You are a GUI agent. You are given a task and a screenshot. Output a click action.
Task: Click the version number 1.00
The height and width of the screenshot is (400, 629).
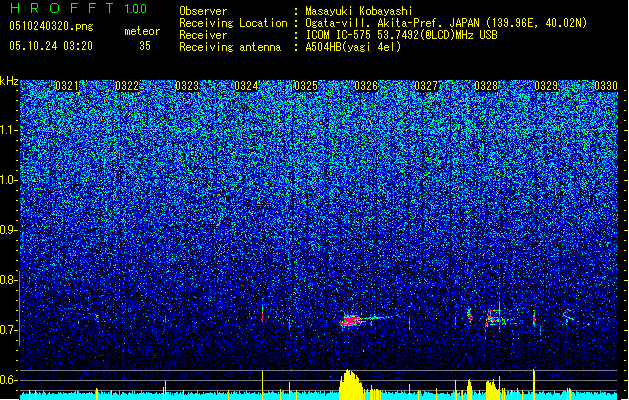pos(136,8)
